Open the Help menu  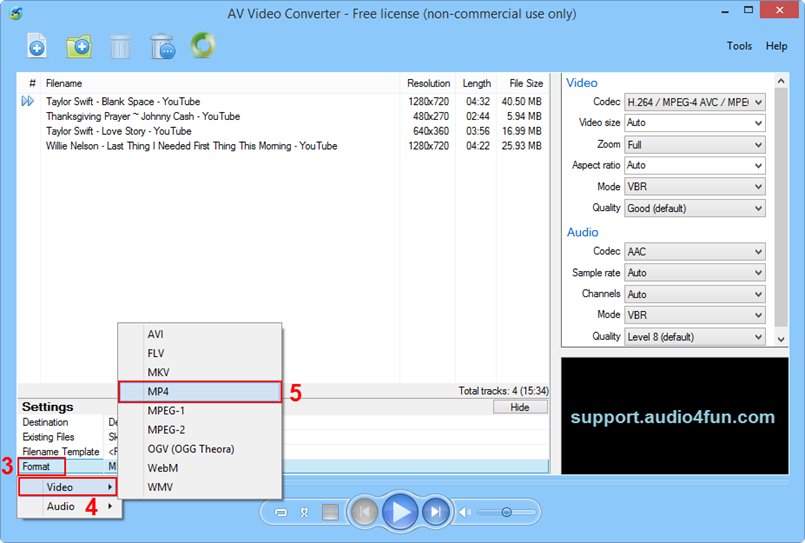pos(776,46)
